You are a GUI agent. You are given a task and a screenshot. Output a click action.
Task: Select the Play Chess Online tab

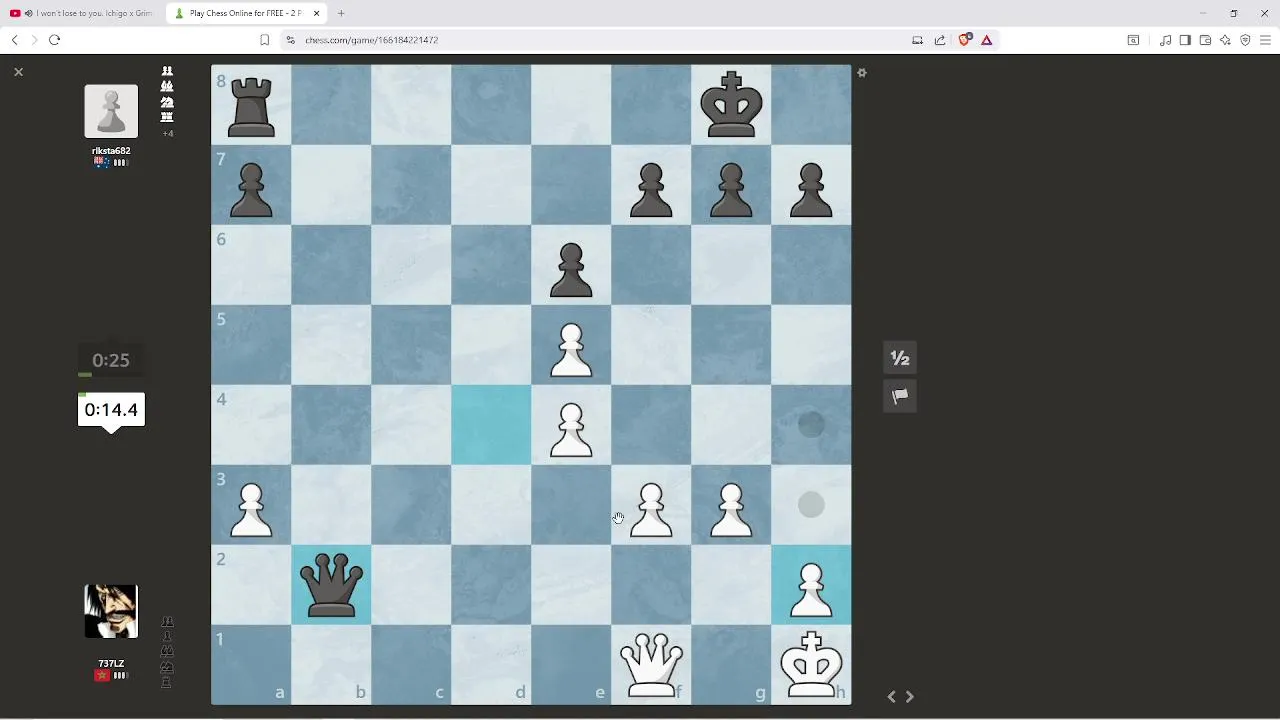246,13
